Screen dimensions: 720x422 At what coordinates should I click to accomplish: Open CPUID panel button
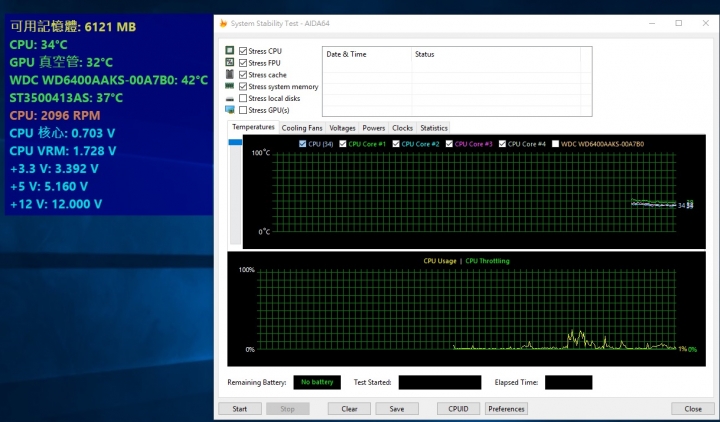pos(458,409)
